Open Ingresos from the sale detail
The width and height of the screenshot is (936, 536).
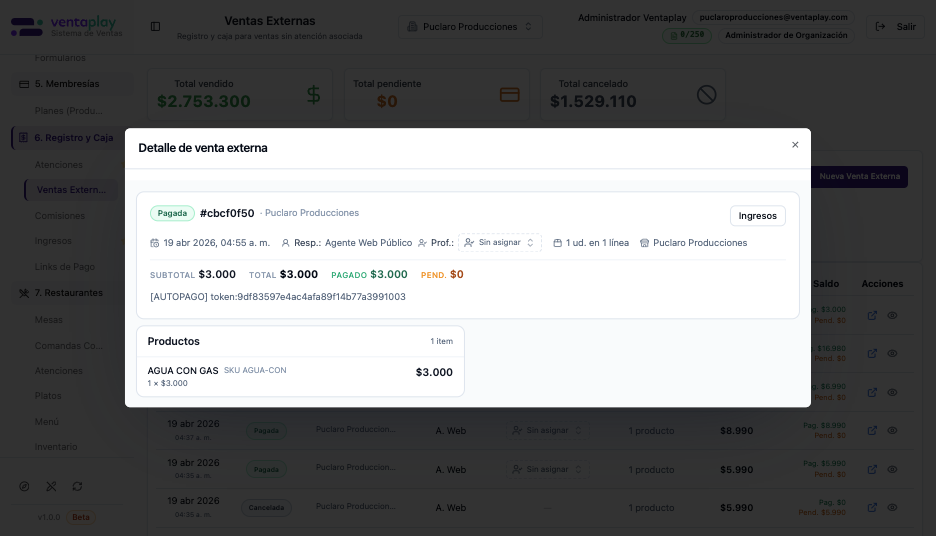758,215
